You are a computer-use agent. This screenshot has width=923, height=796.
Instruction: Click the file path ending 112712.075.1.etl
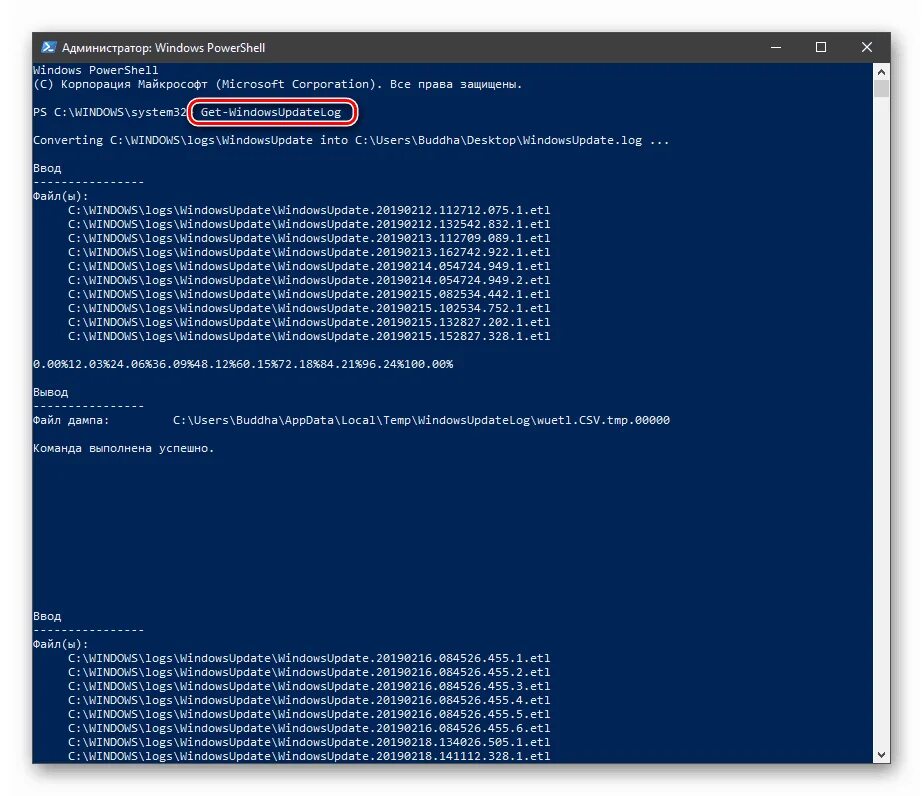click(309, 210)
